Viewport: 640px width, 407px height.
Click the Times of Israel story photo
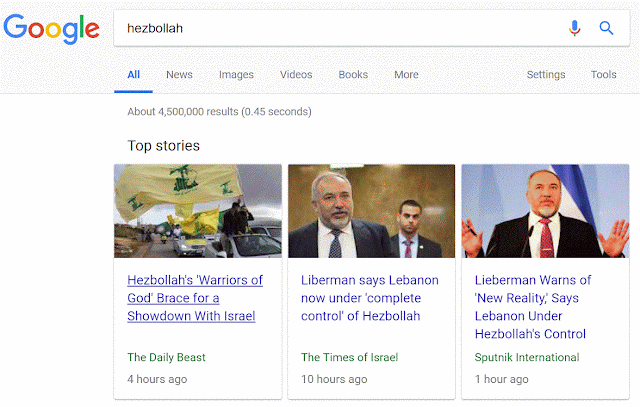371,211
